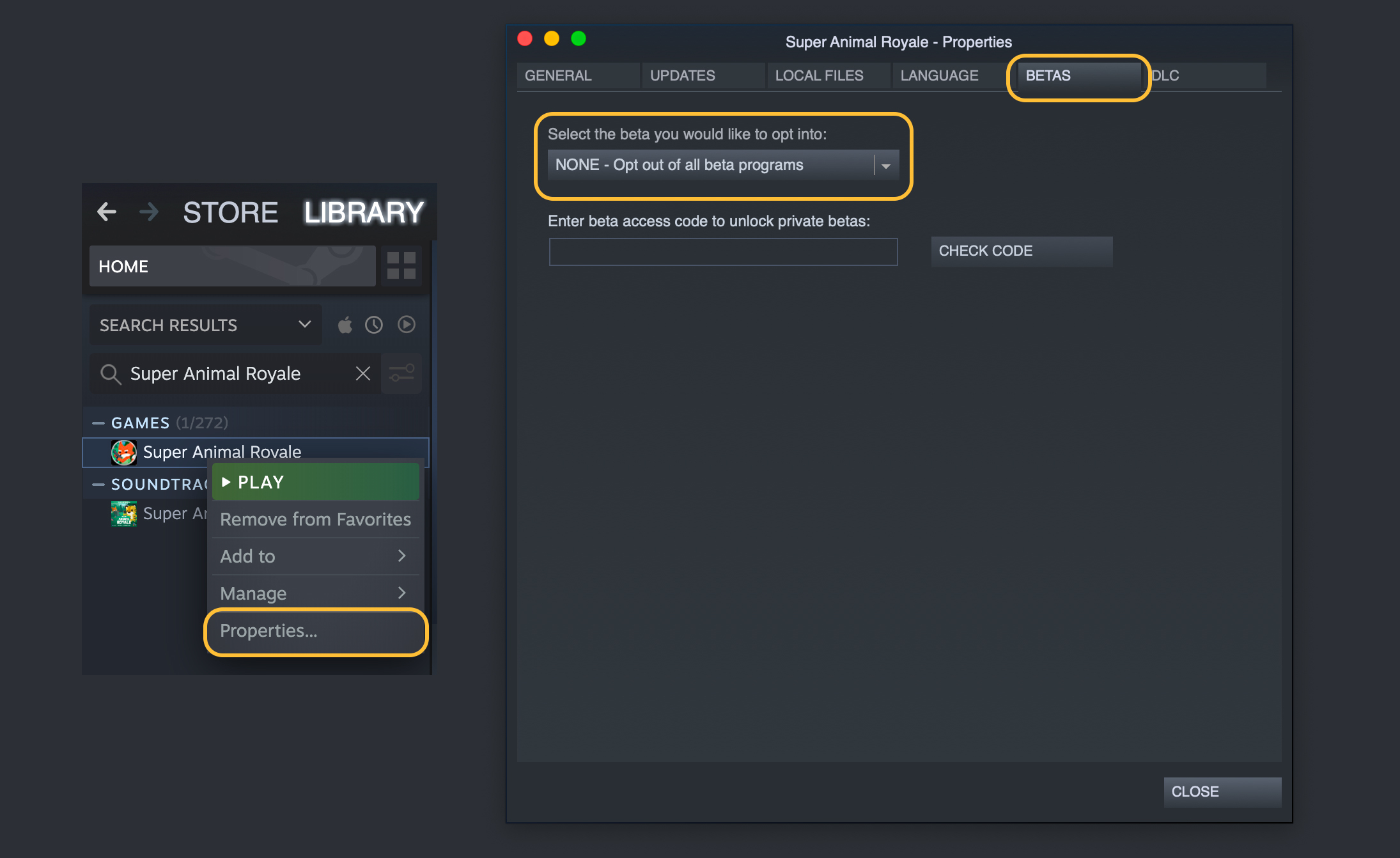Screen dimensions: 1400x858
Task: Expand the Manage submenu
Action: click(x=316, y=593)
